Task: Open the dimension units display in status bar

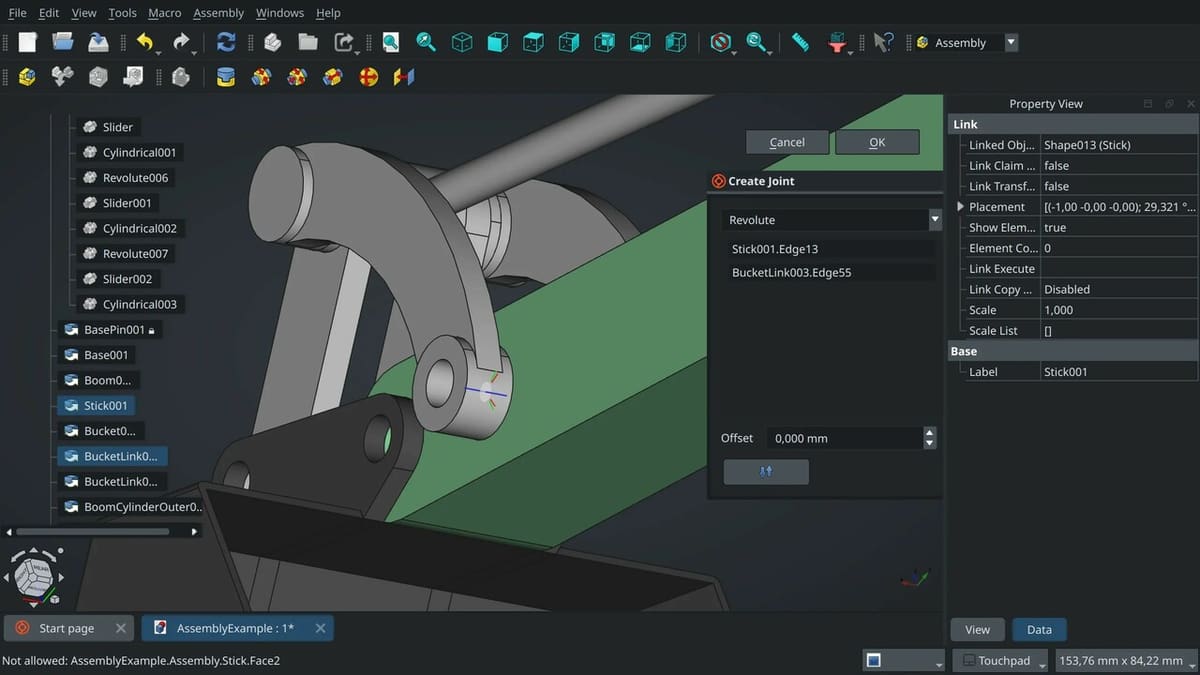Action: (1126, 660)
